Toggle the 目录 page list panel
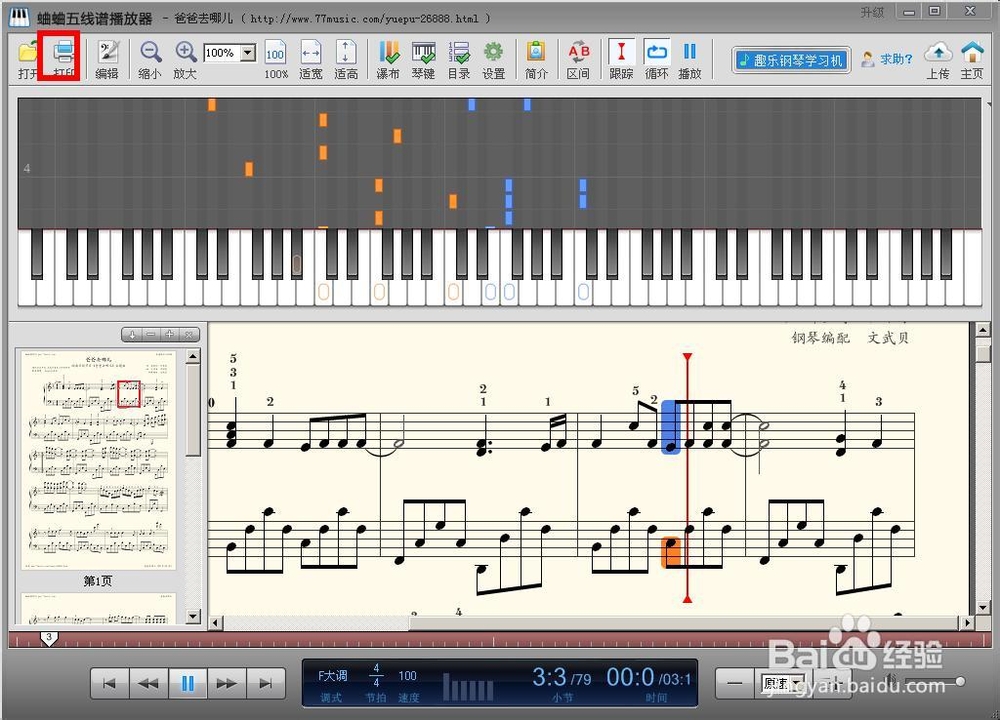This screenshot has height=720, width=1000. click(459, 59)
